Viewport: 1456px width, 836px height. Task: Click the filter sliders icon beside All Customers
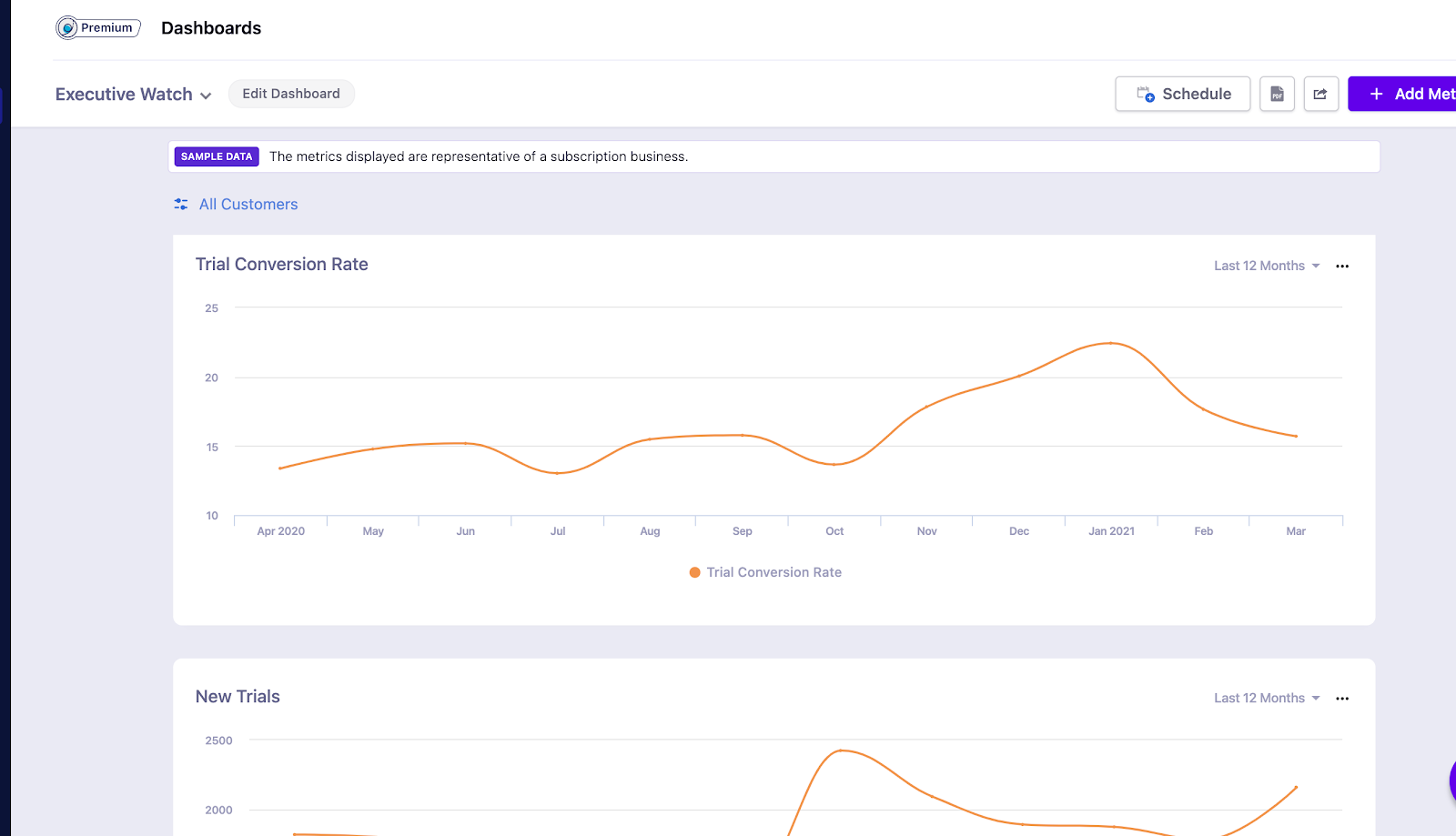point(181,205)
